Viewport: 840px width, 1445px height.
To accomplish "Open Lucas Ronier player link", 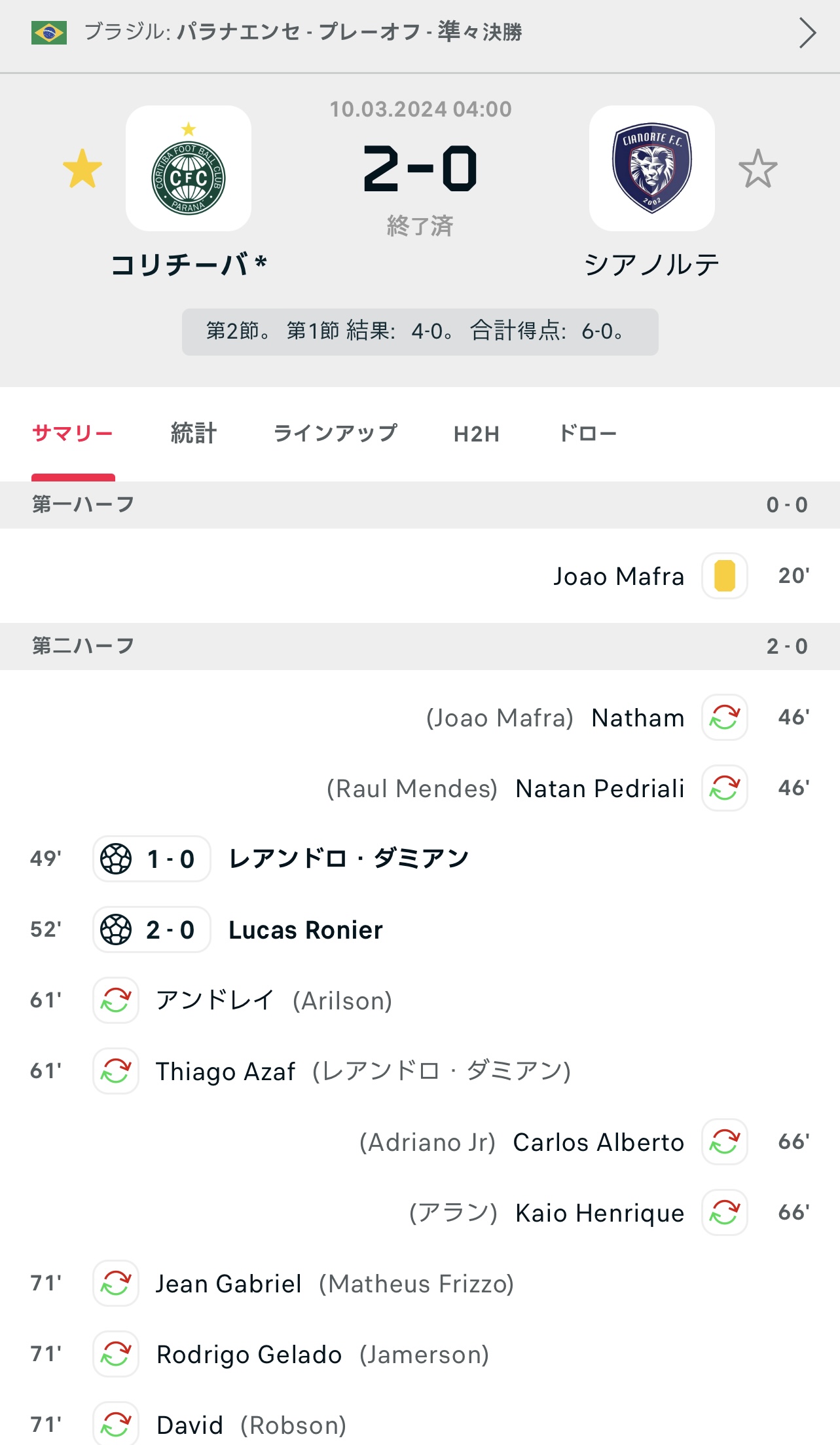I will pos(305,930).
